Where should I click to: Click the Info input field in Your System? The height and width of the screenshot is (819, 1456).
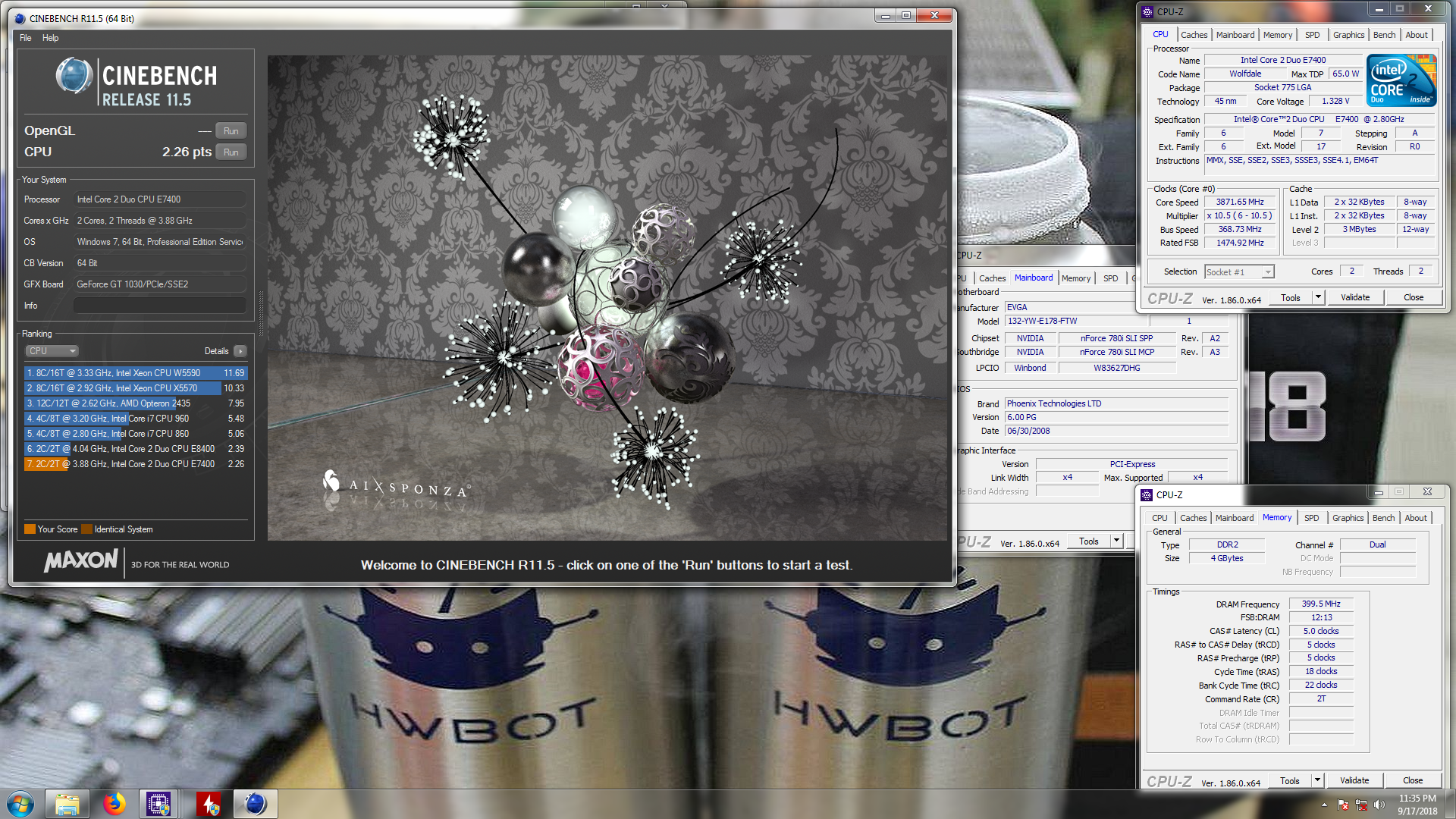(159, 305)
